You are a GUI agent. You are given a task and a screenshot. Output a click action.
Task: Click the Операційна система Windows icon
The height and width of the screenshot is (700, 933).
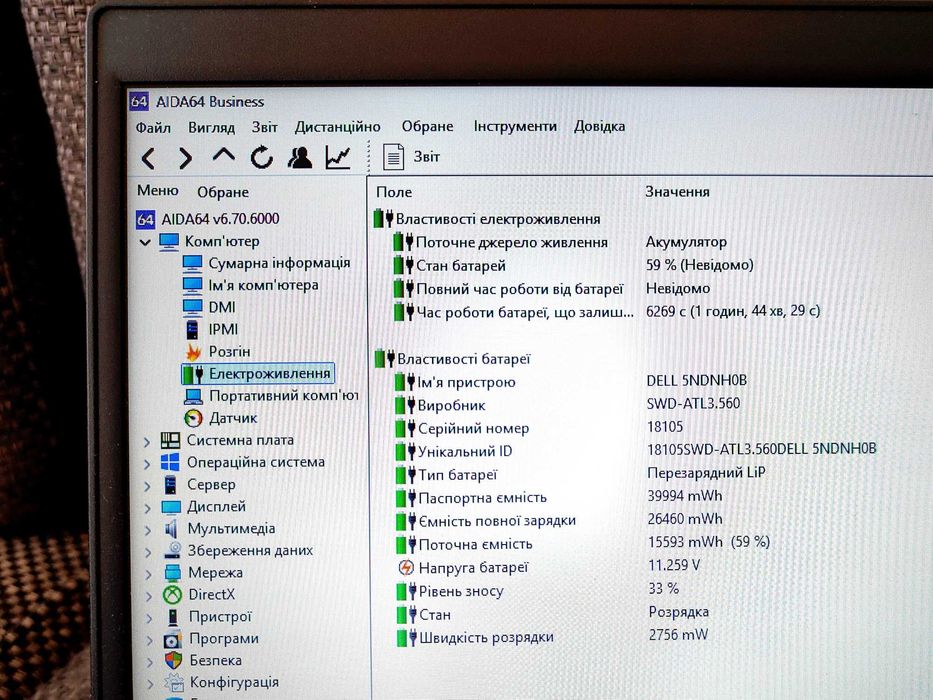point(170,462)
